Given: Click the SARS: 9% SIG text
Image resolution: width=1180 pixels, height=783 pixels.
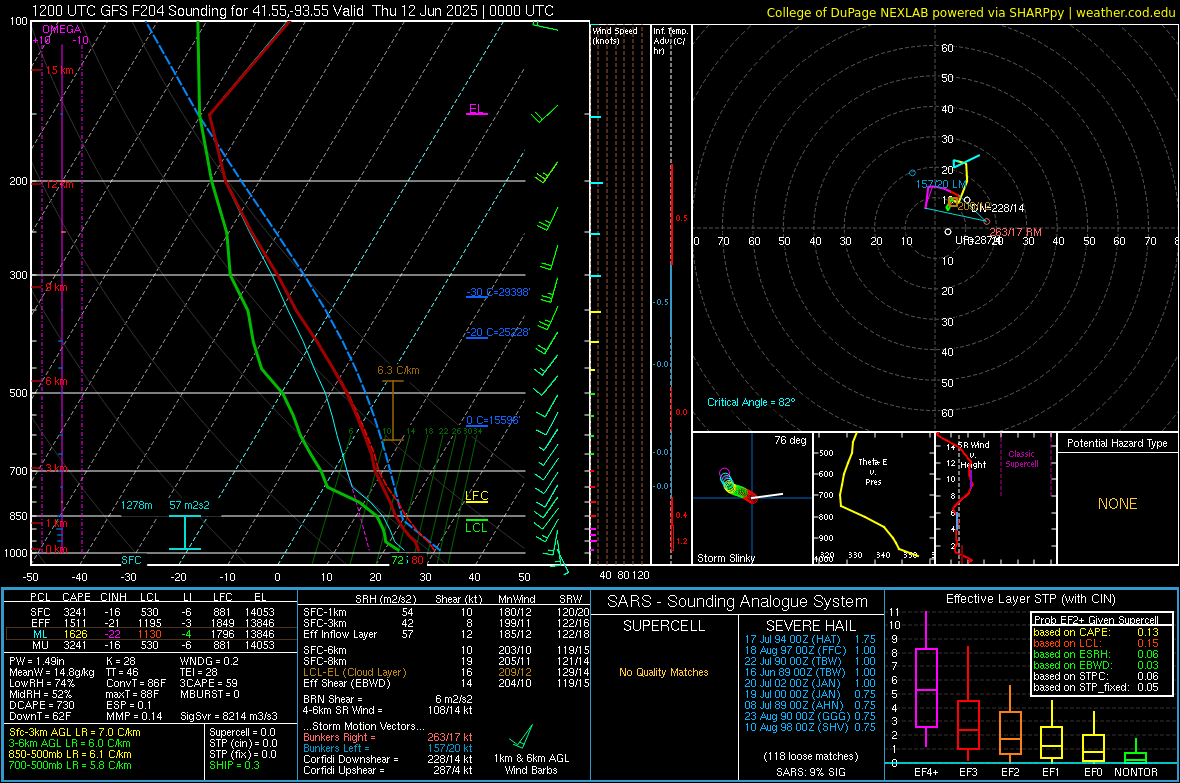Looking at the screenshot, I should pos(810,772).
